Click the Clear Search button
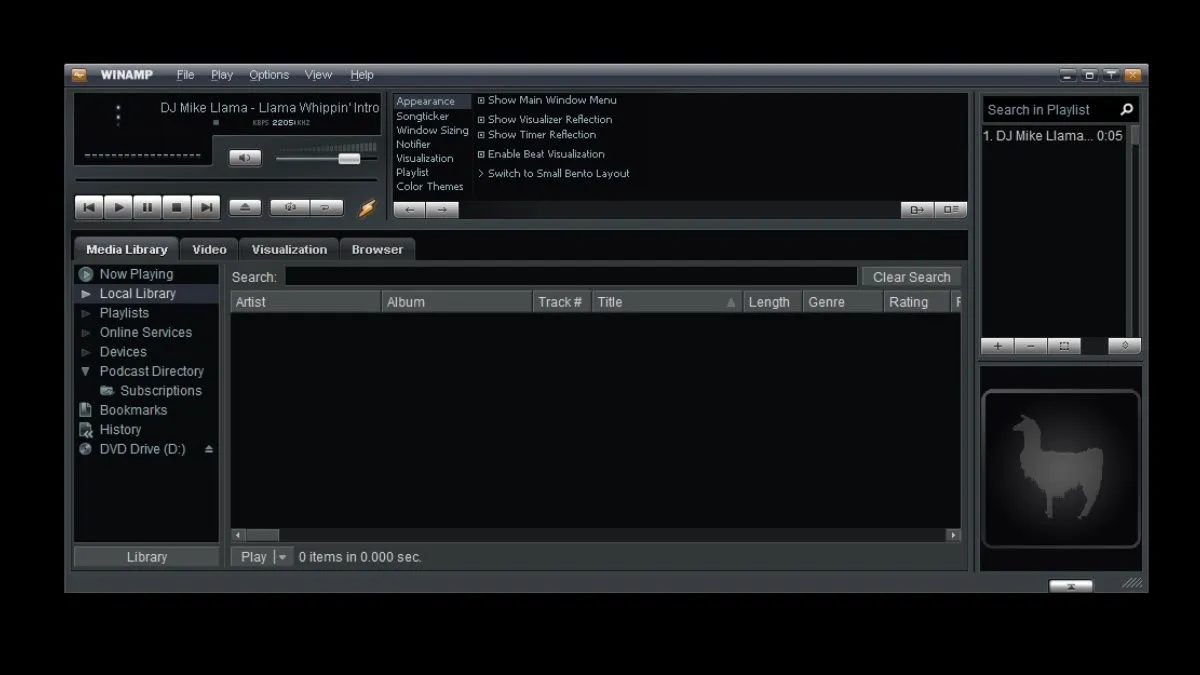 911,277
